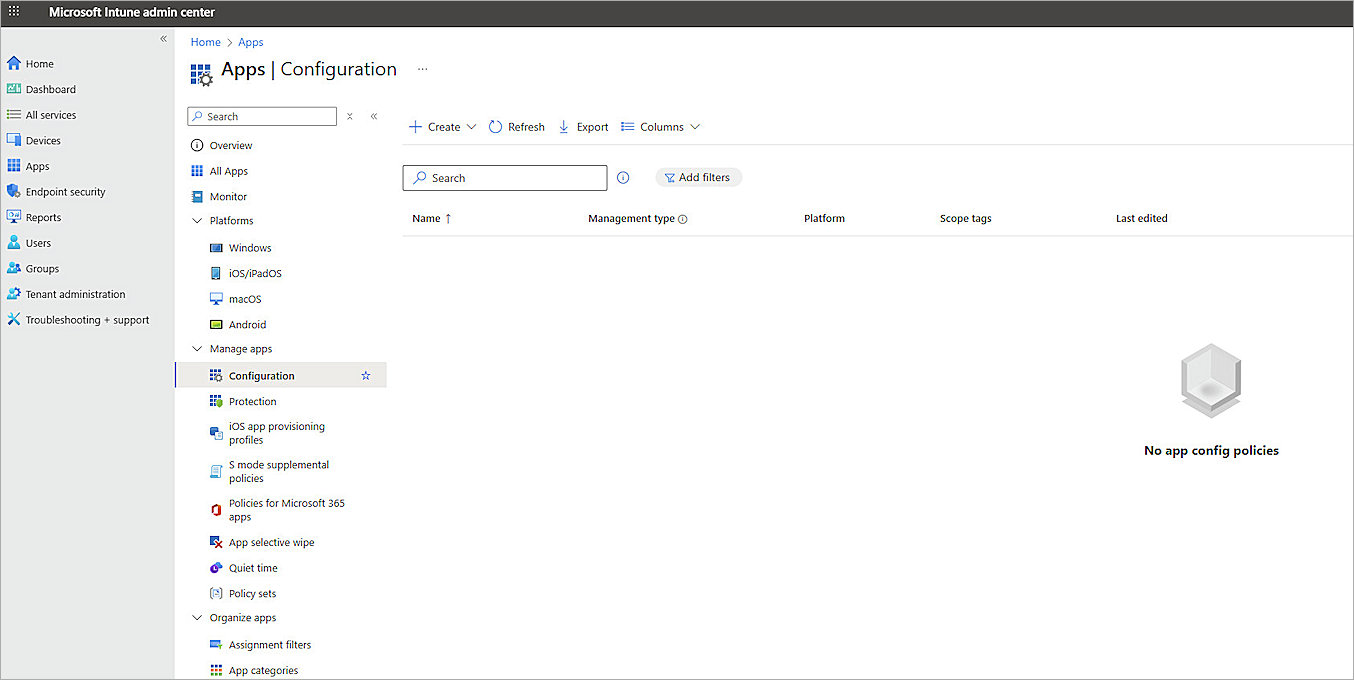This screenshot has height=680, width=1354.
Task: Click the Assignment filters icon
Action: click(x=216, y=645)
